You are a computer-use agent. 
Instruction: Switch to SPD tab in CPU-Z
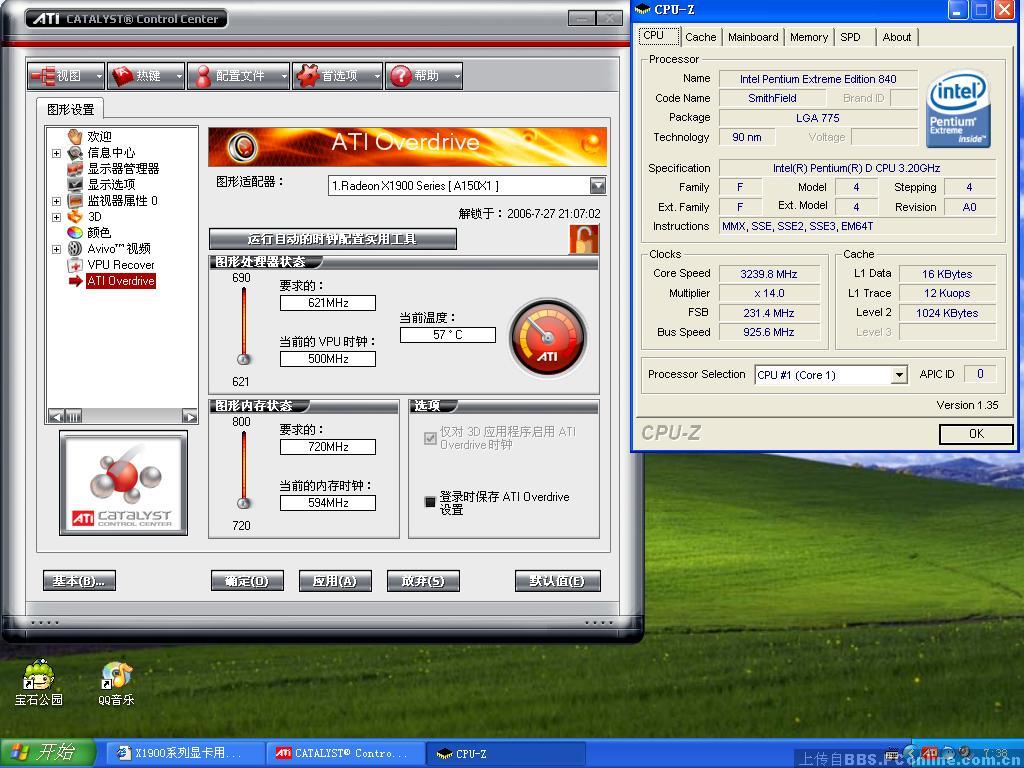click(x=850, y=37)
